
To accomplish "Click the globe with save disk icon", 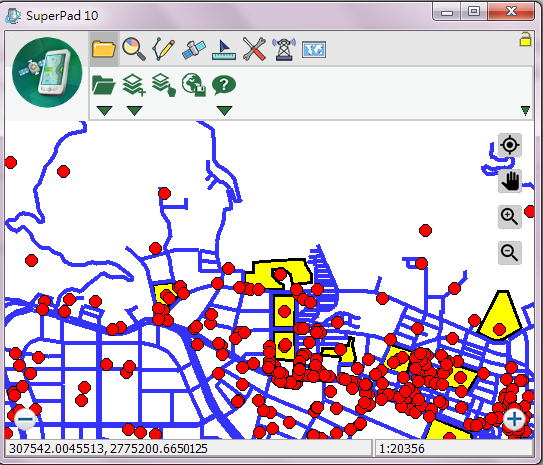I will coord(194,85).
